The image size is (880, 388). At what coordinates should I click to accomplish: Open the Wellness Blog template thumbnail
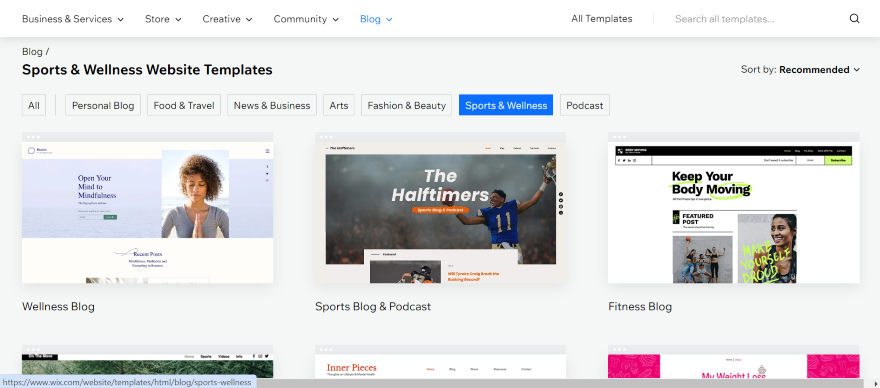coord(148,208)
